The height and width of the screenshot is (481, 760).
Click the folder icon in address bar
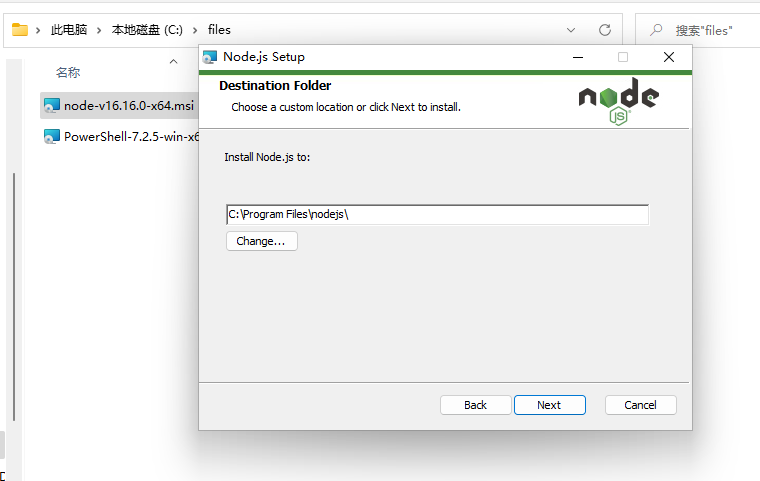point(19,30)
